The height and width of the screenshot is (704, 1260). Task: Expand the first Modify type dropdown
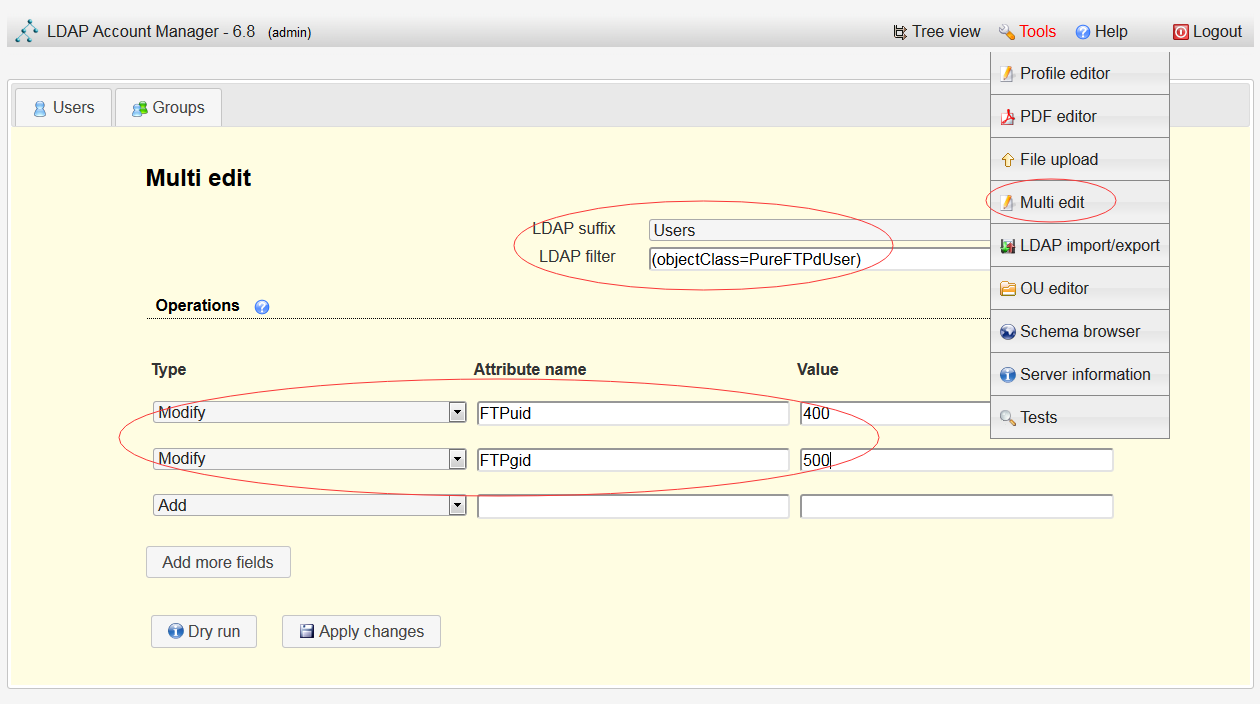[309, 413]
